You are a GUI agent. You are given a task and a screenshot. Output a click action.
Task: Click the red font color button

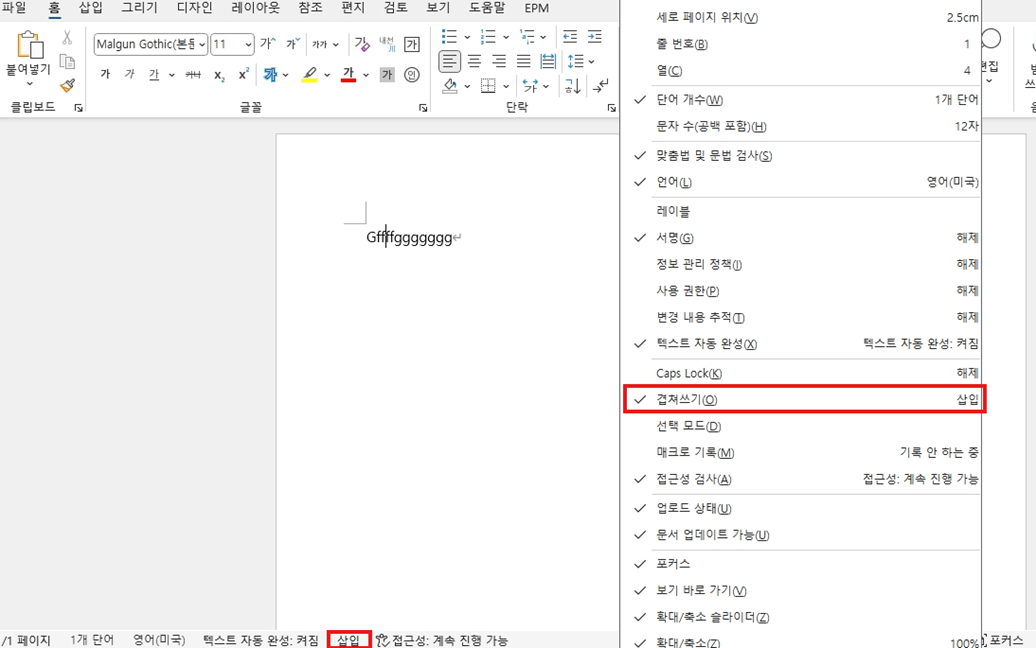click(348, 75)
